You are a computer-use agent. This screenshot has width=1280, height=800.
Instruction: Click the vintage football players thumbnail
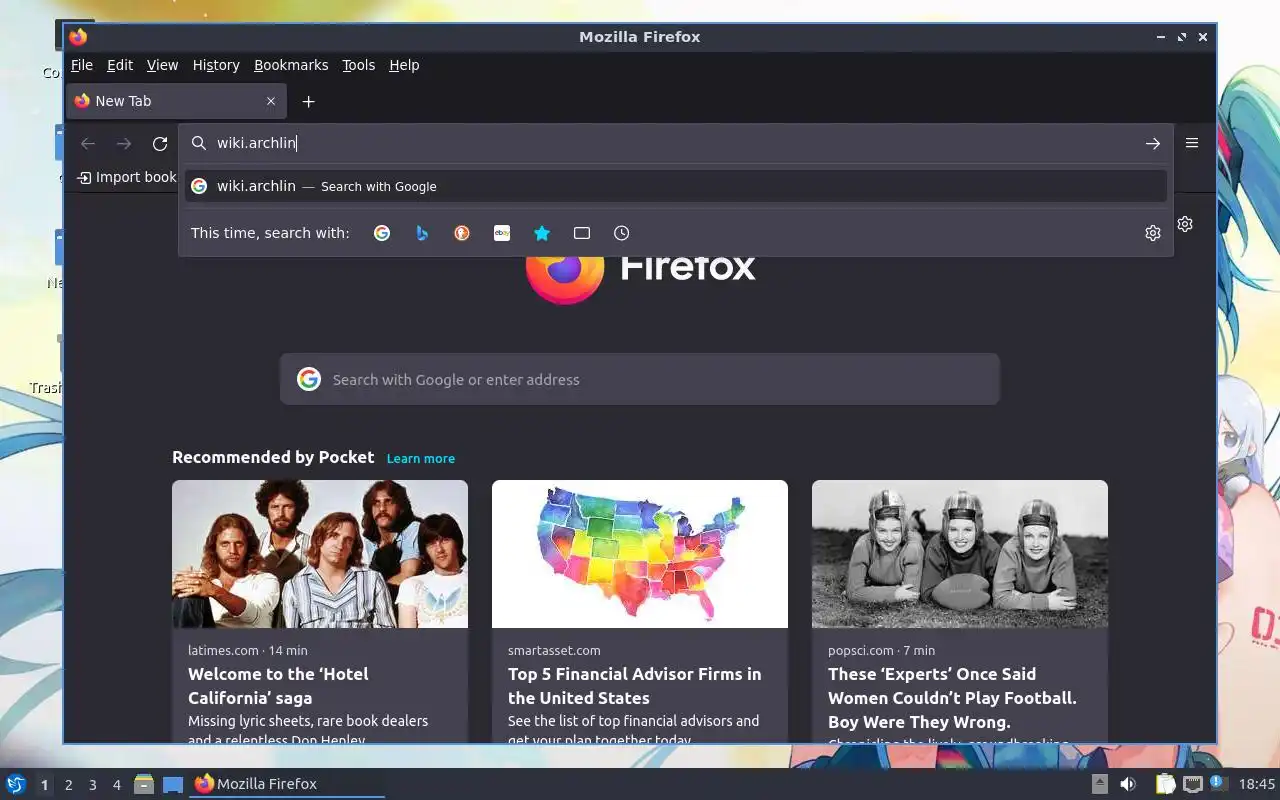click(x=960, y=554)
